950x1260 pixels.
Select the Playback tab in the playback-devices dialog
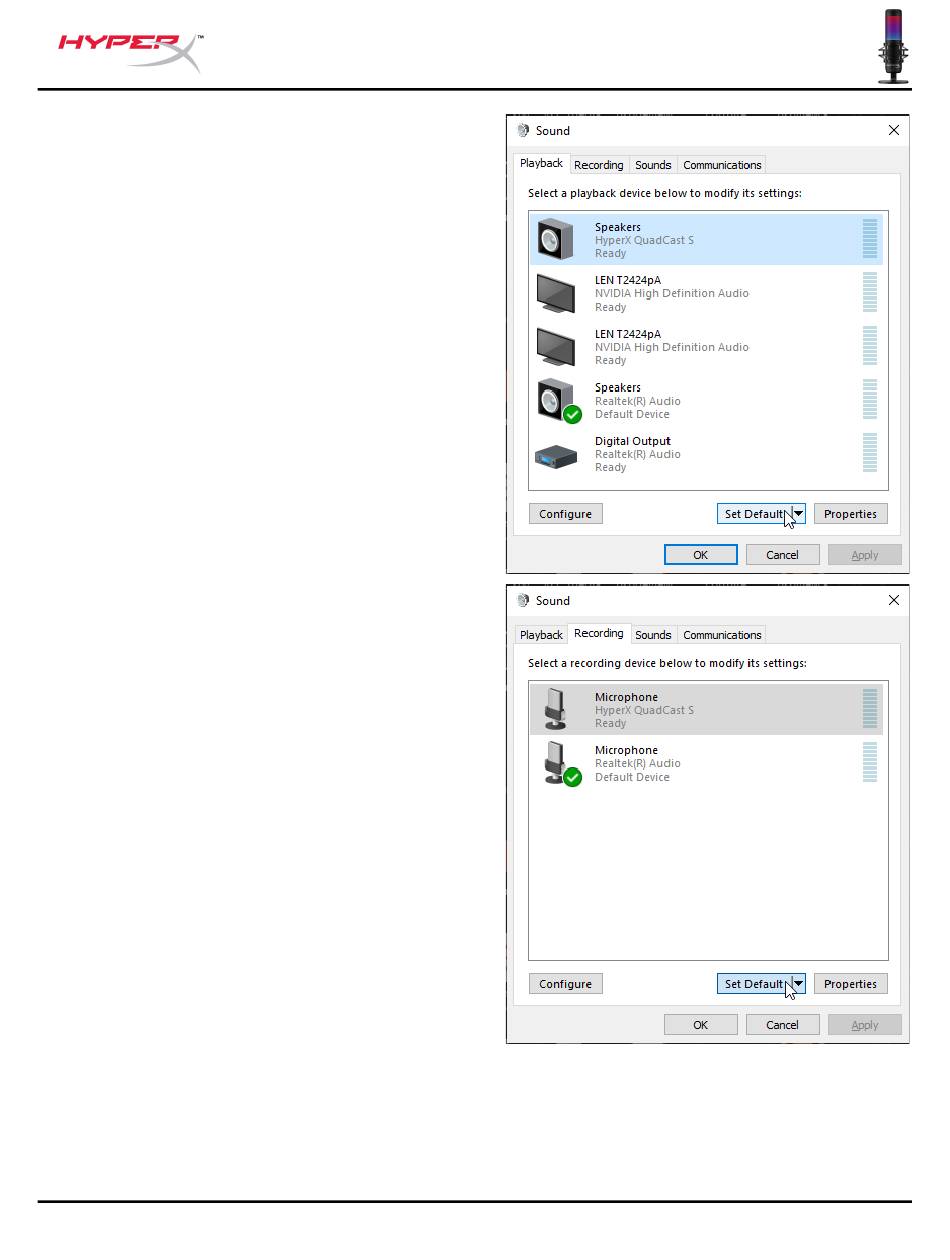tap(542, 164)
